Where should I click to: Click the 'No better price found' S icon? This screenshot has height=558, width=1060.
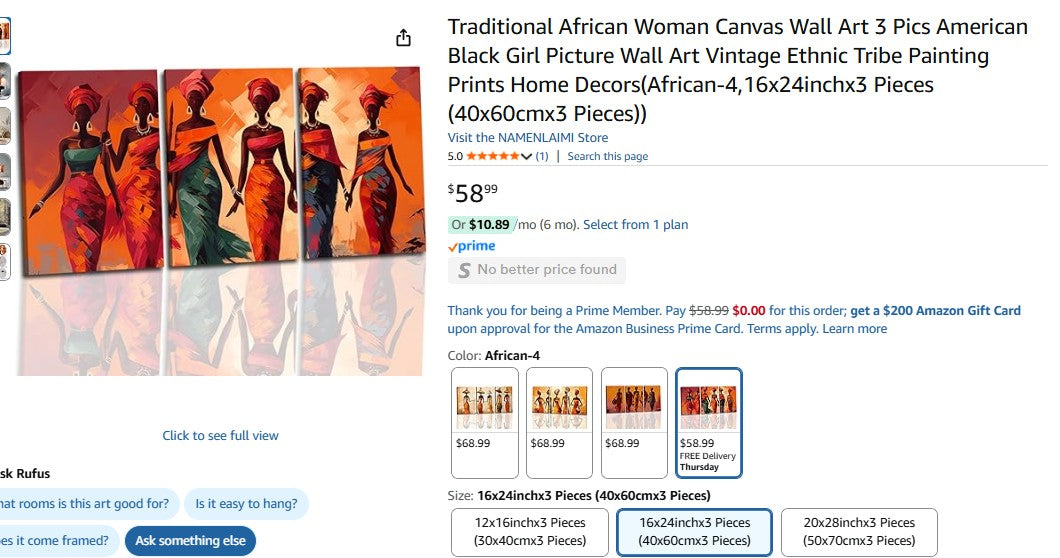pos(464,270)
